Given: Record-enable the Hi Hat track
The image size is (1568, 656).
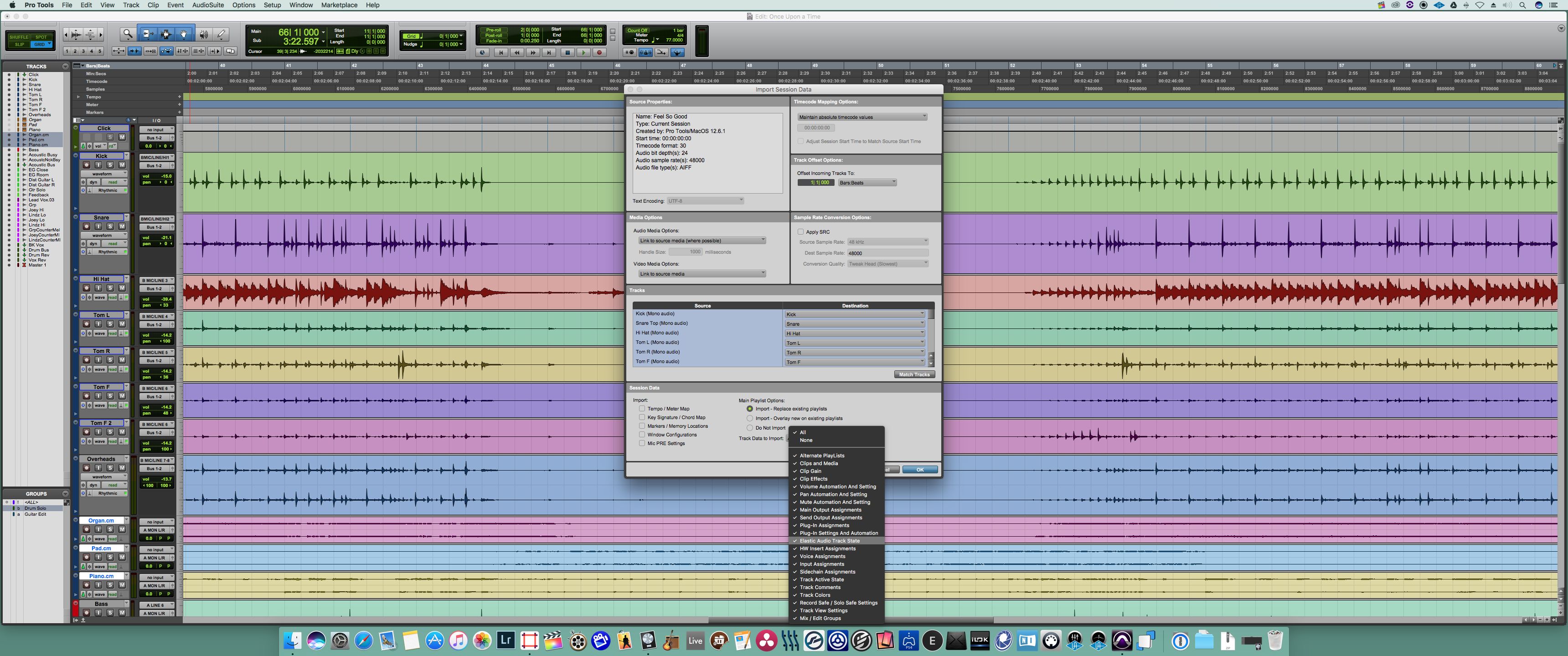Looking at the screenshot, I should pos(87,288).
